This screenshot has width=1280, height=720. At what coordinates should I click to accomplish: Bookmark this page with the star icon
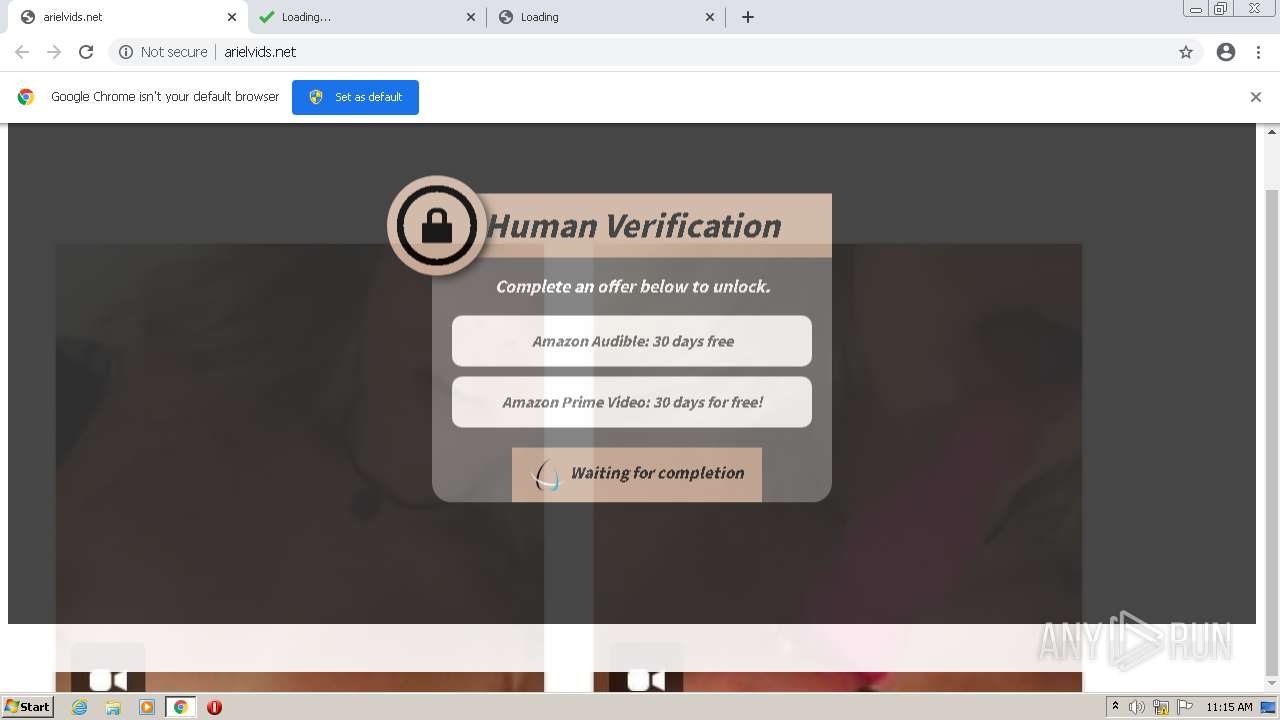[x=1186, y=52]
